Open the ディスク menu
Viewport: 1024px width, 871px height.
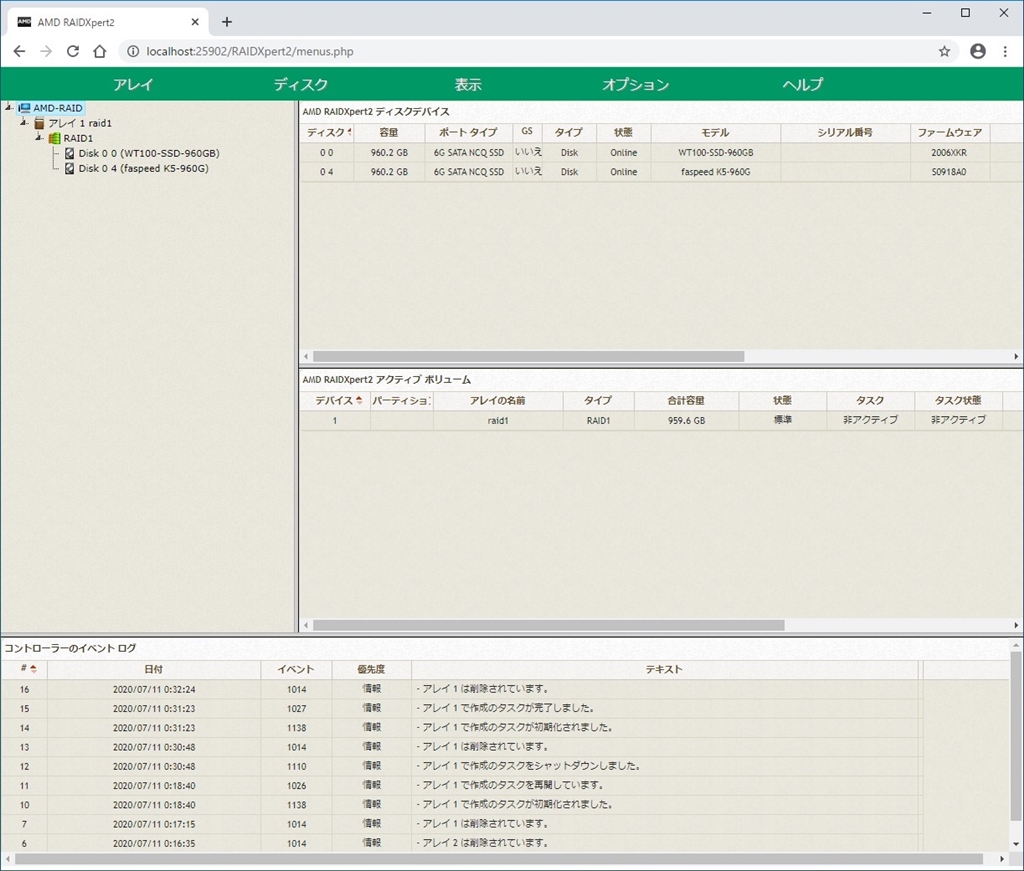coord(301,85)
